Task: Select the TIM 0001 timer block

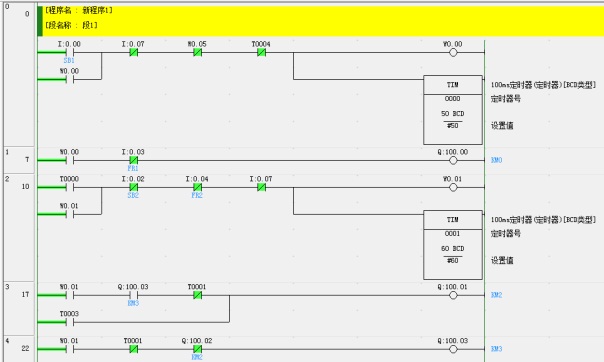Action: click(x=453, y=245)
